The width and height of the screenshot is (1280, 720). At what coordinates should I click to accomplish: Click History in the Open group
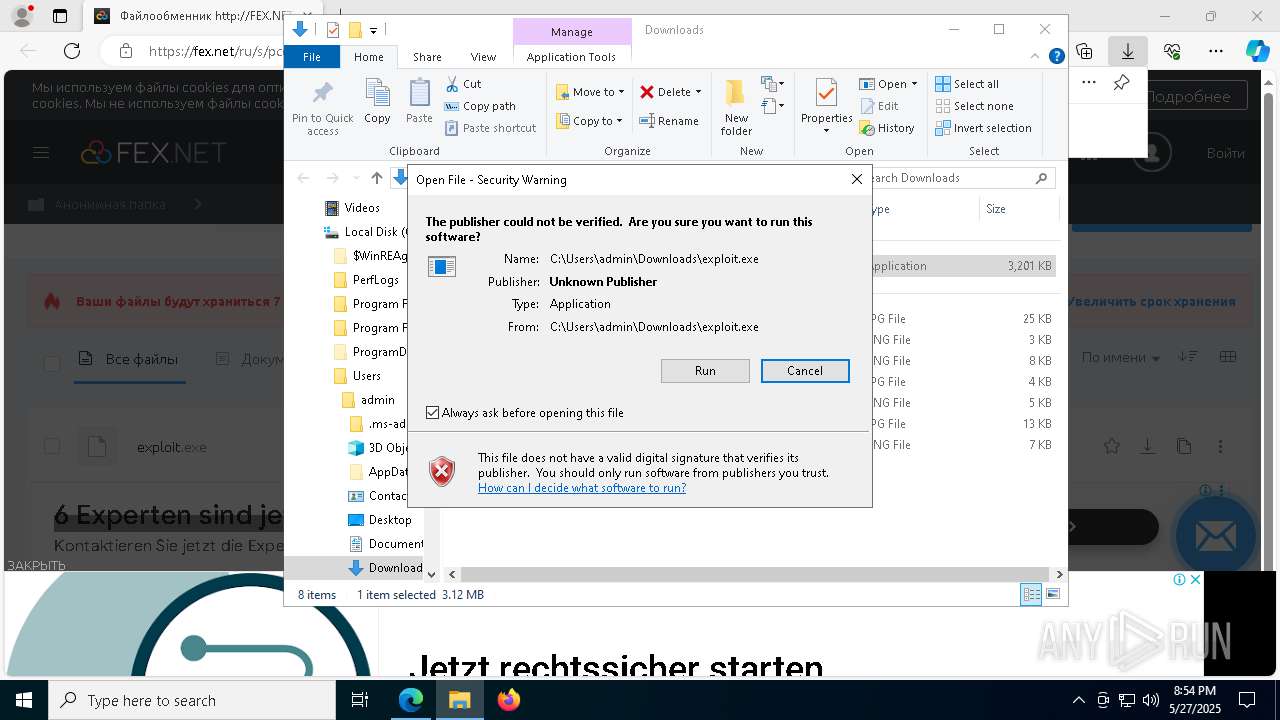[x=887, y=128]
